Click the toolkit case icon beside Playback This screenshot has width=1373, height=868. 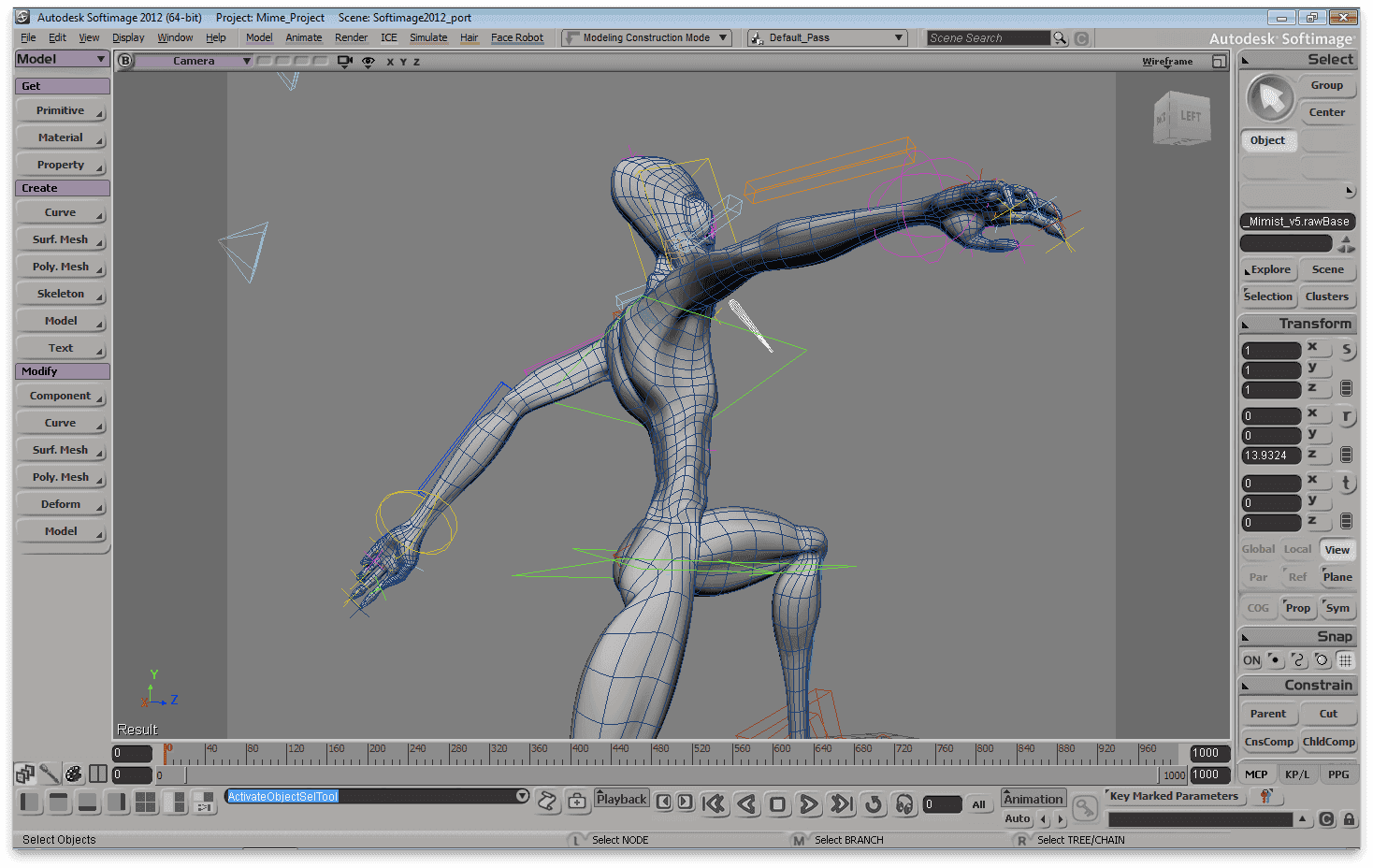(577, 801)
